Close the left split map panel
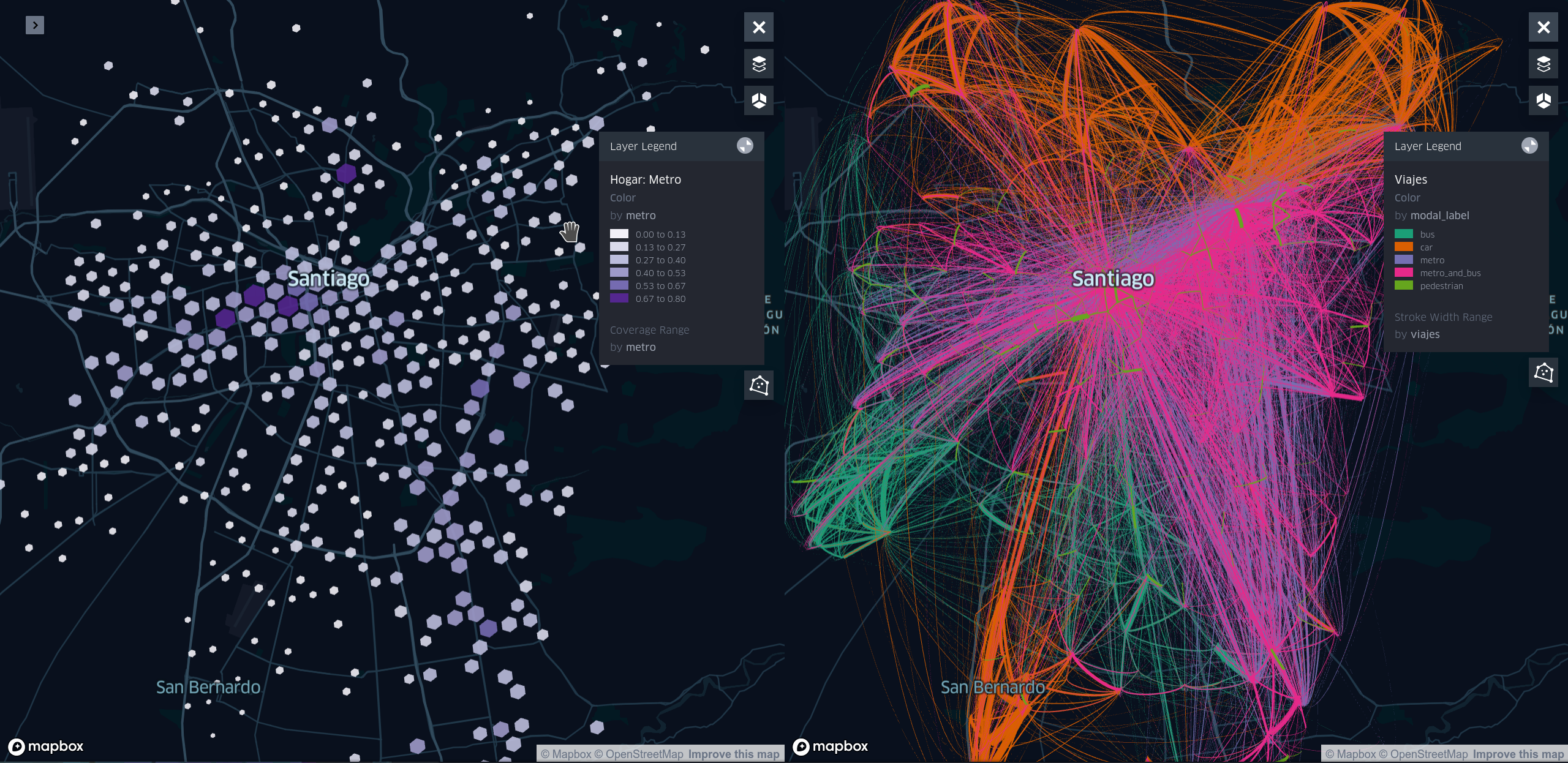This screenshot has width=1568, height=763. coord(758,27)
